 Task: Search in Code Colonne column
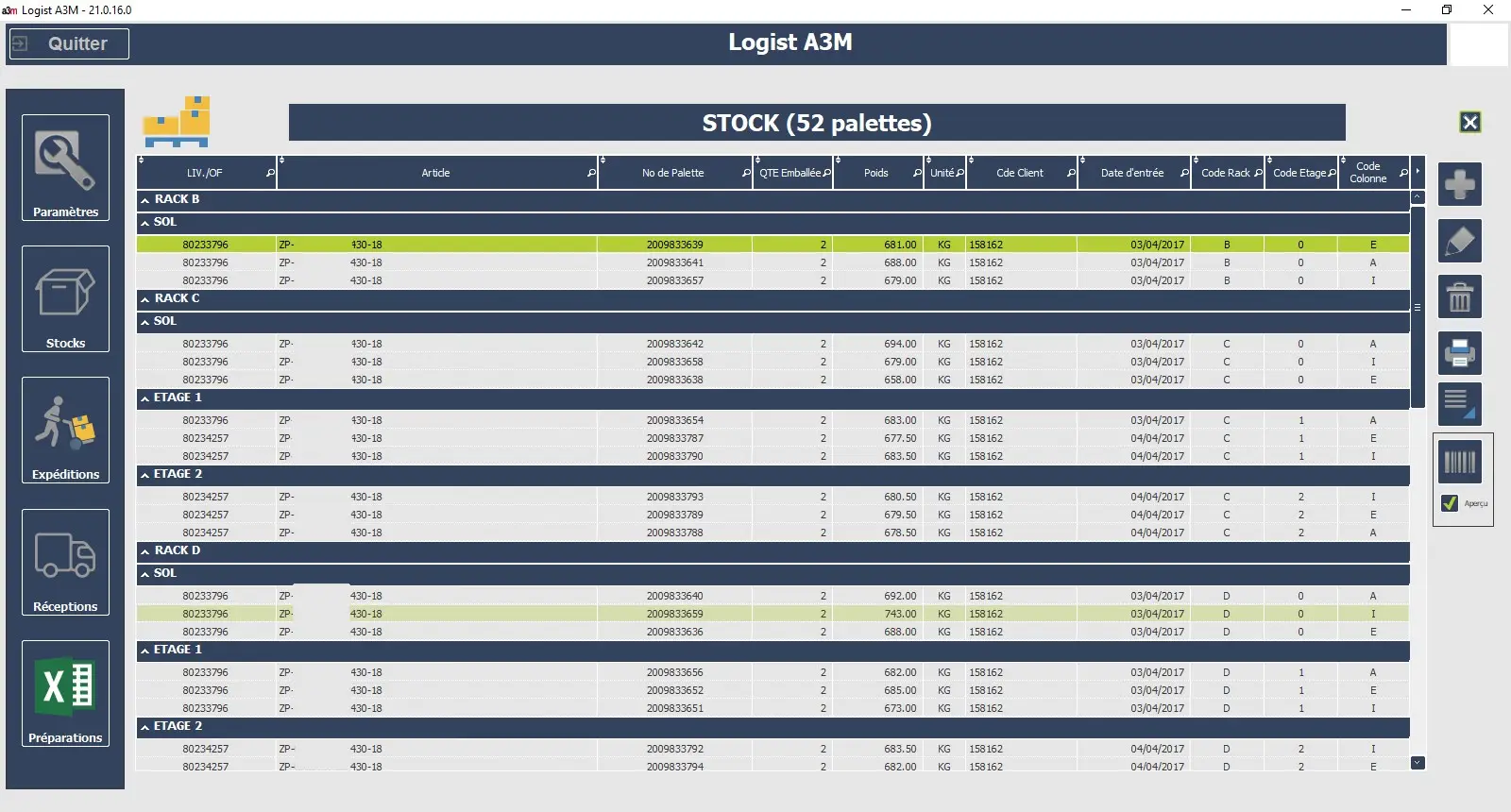tap(1403, 174)
